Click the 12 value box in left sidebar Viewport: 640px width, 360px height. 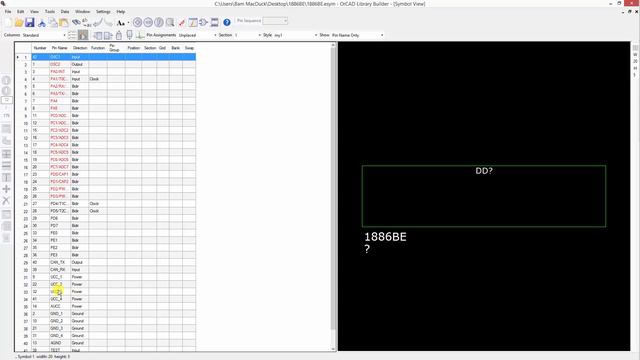click(7, 100)
